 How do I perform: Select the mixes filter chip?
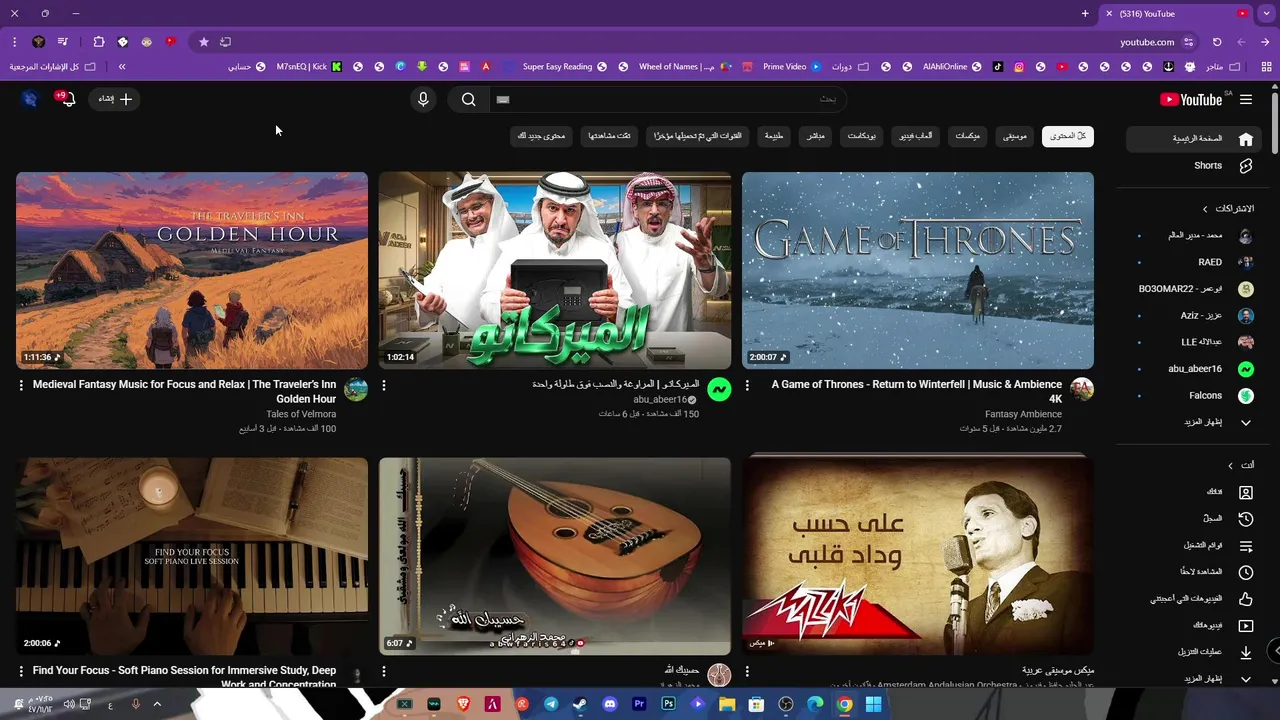(x=967, y=136)
